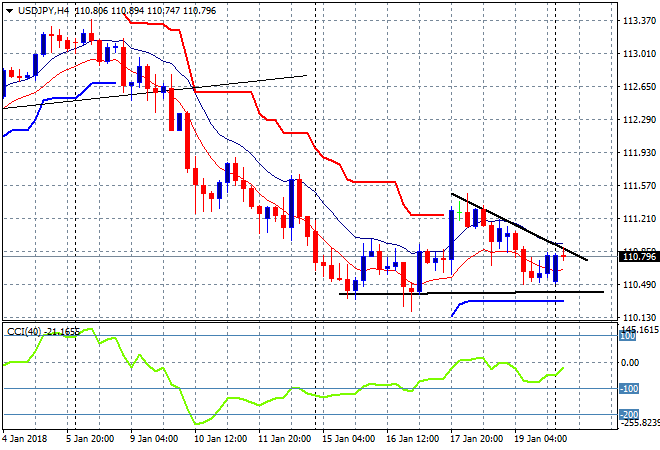Select the CCI -200 level label
660x450 pixels.
629,415
